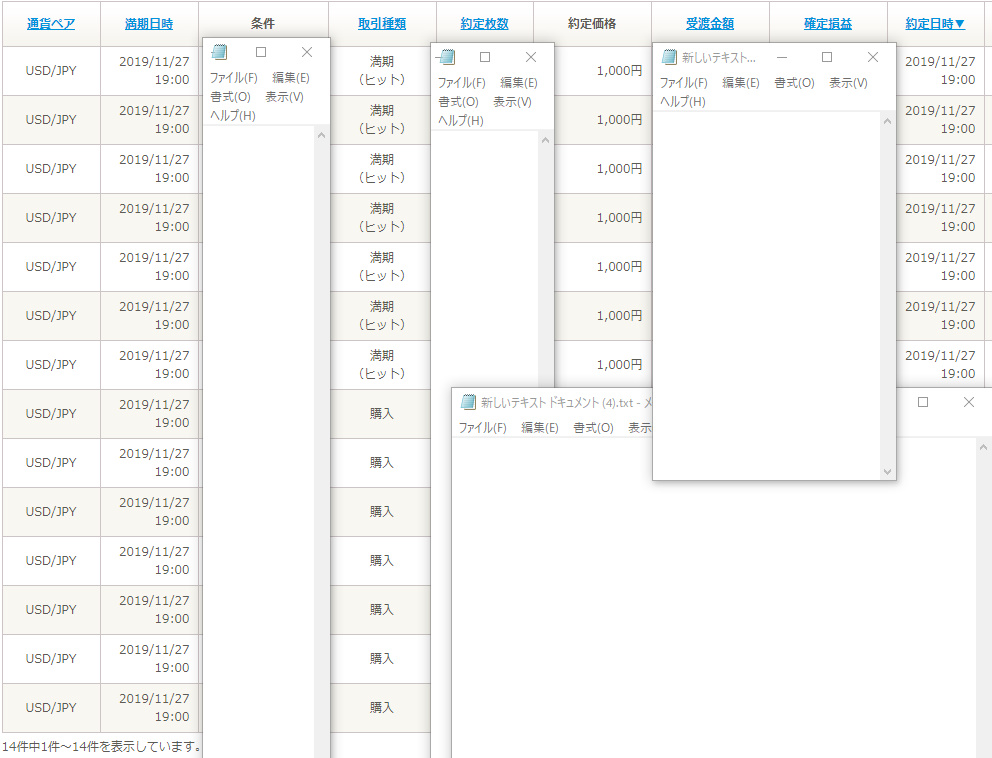Open 書式(O) menu in 新しいテキスト... window
The image size is (992, 758).
[795, 83]
